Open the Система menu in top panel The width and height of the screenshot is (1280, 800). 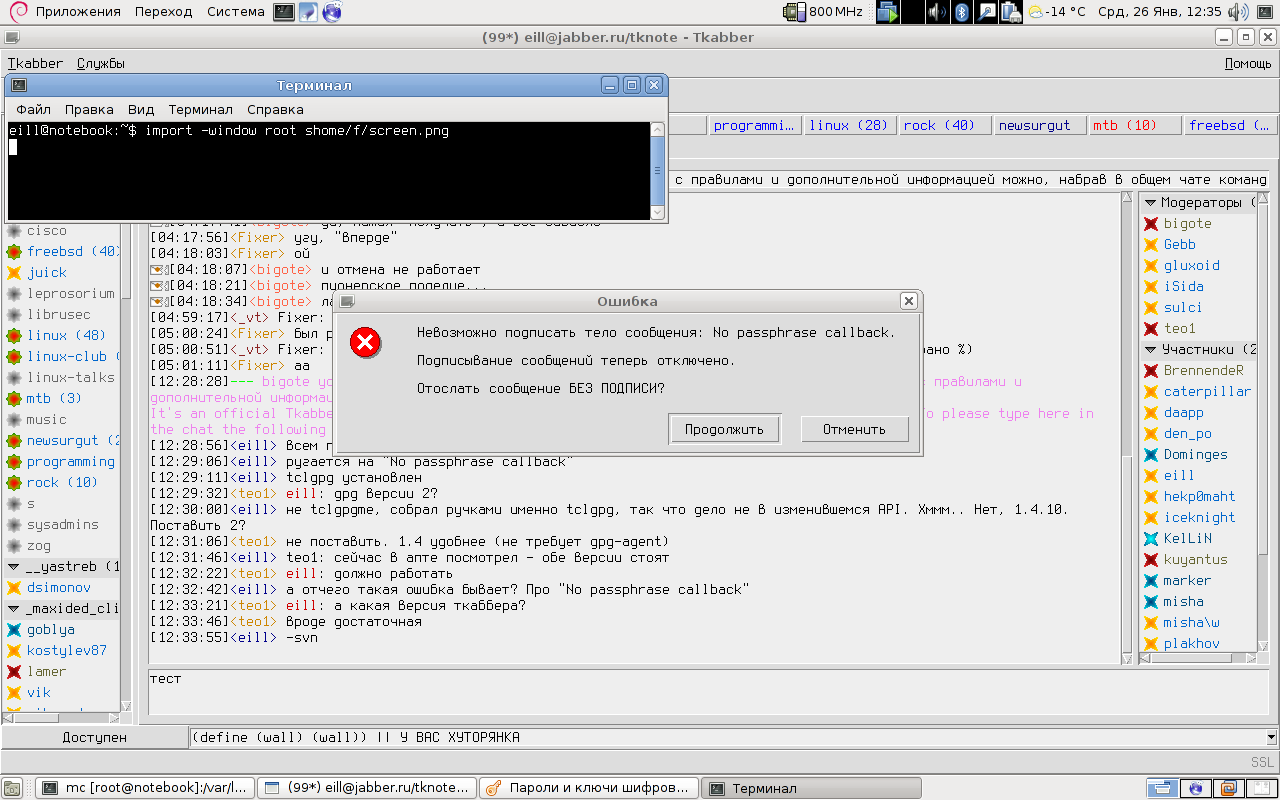point(236,12)
